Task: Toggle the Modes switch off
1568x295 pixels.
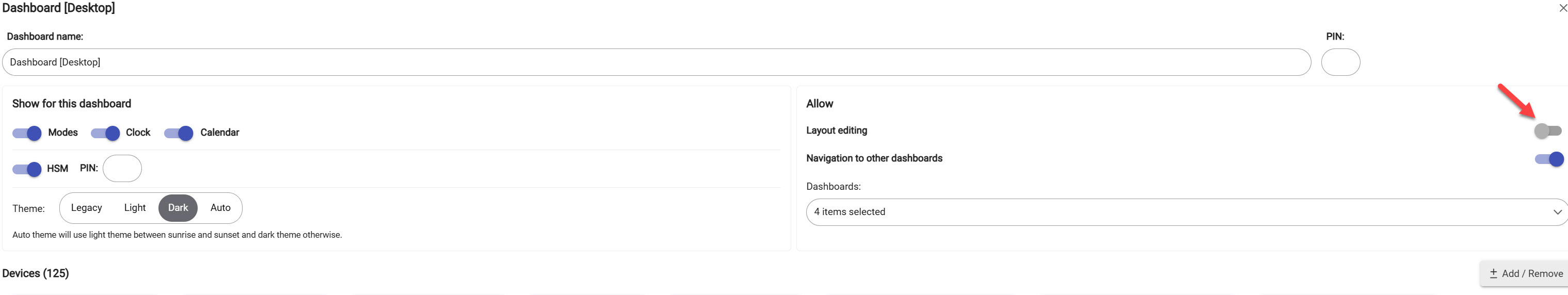Action: 27,133
